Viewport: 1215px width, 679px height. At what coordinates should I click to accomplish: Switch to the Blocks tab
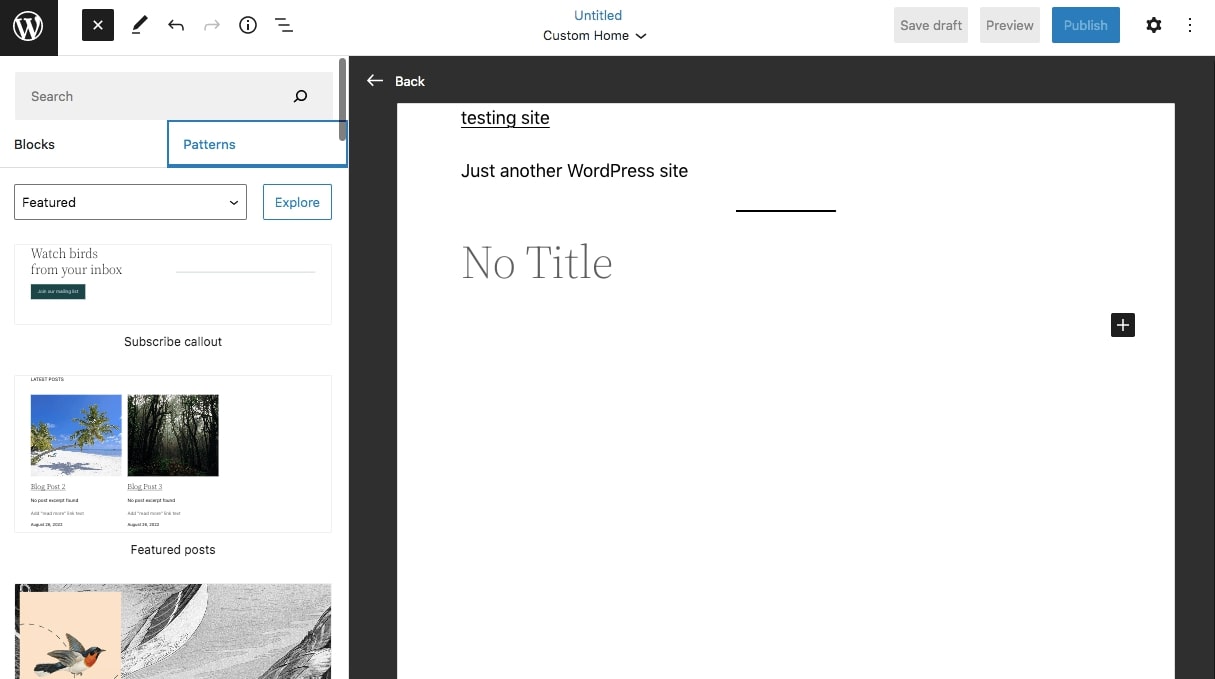point(34,144)
